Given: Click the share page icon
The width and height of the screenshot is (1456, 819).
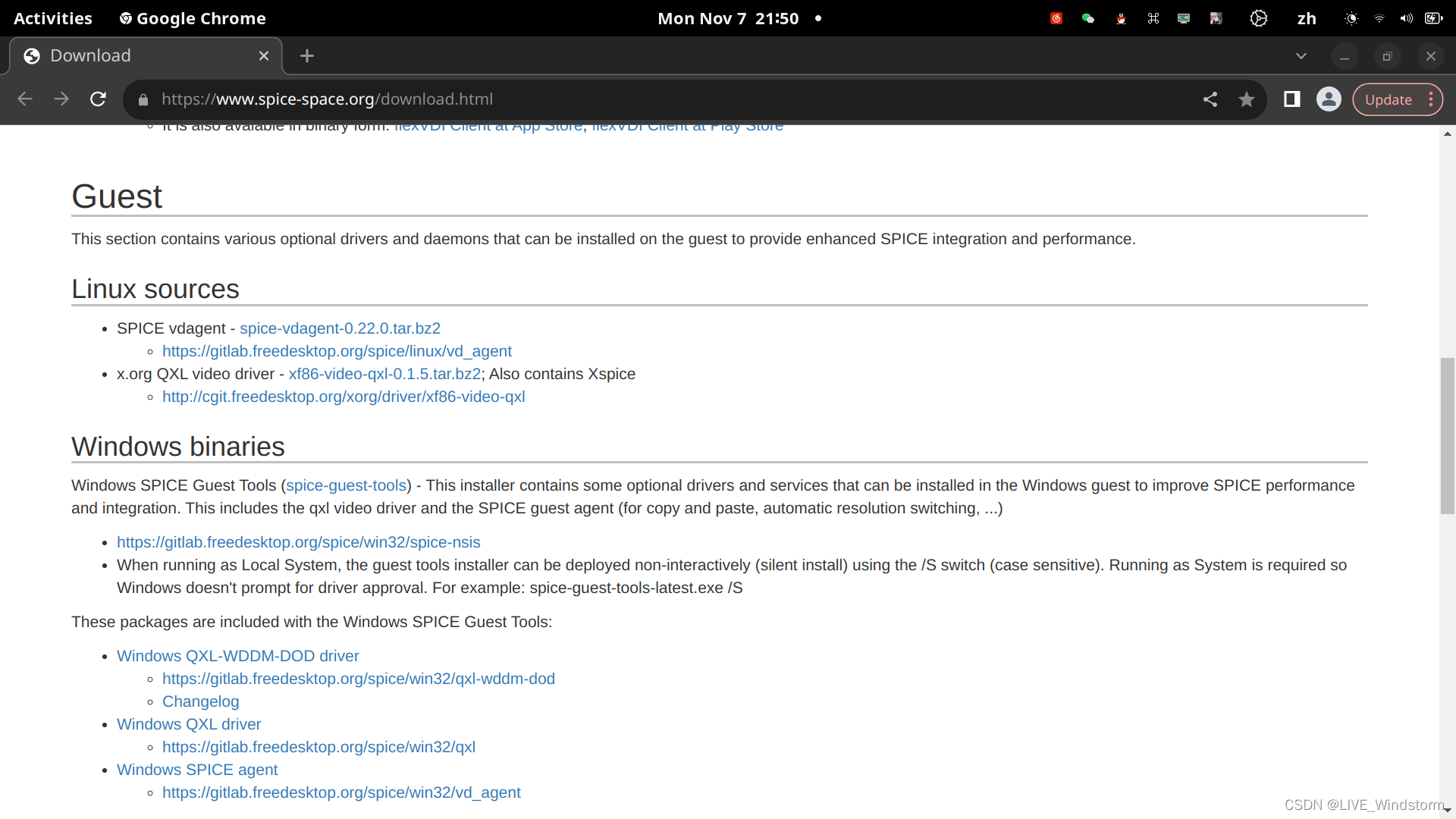Looking at the screenshot, I should coord(1210,99).
